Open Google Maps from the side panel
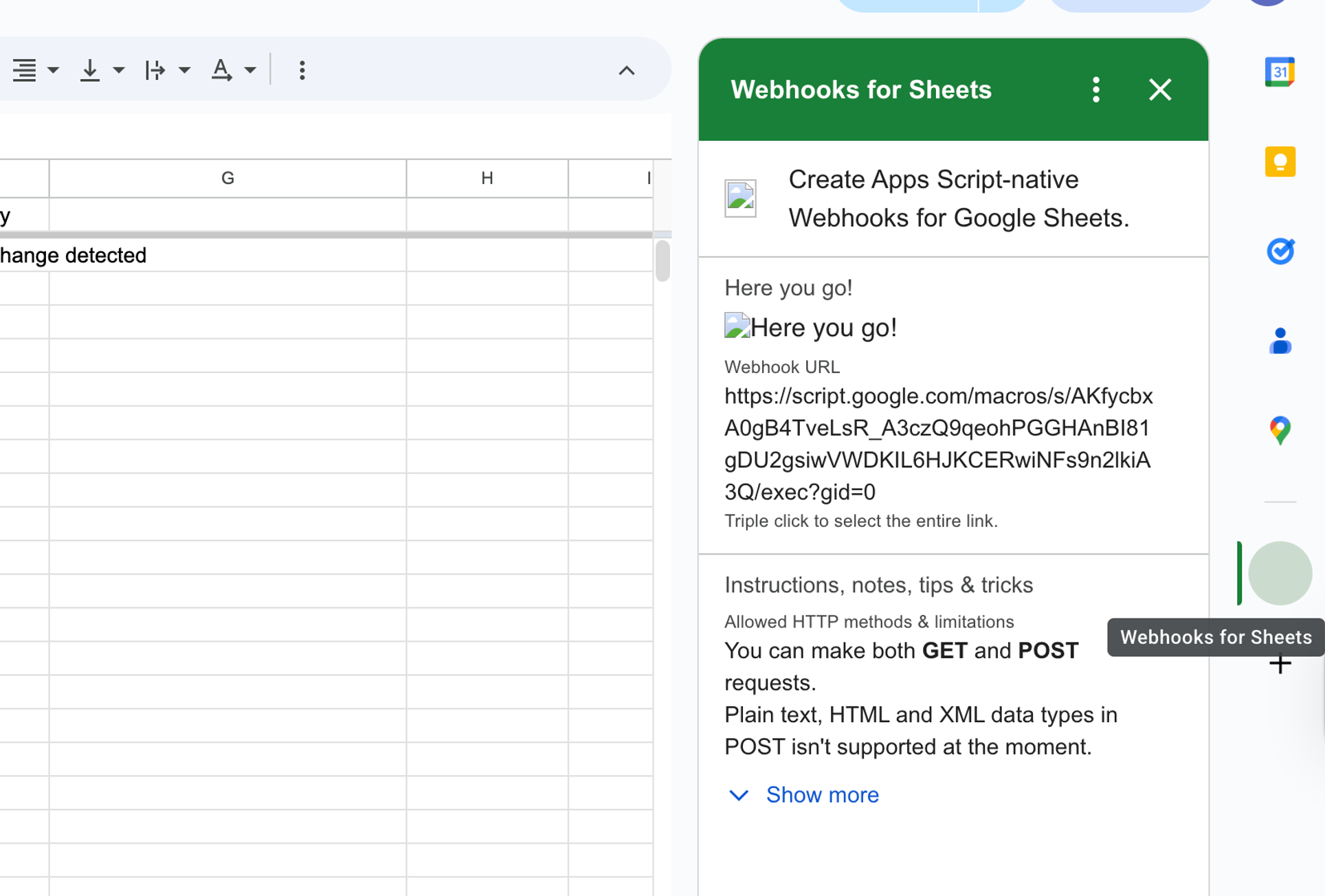The image size is (1325, 896). point(1280,431)
